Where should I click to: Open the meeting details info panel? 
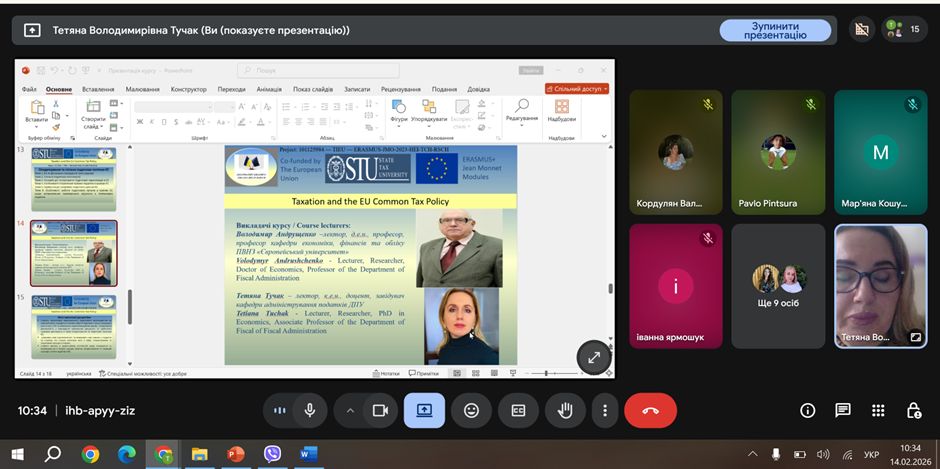point(808,410)
